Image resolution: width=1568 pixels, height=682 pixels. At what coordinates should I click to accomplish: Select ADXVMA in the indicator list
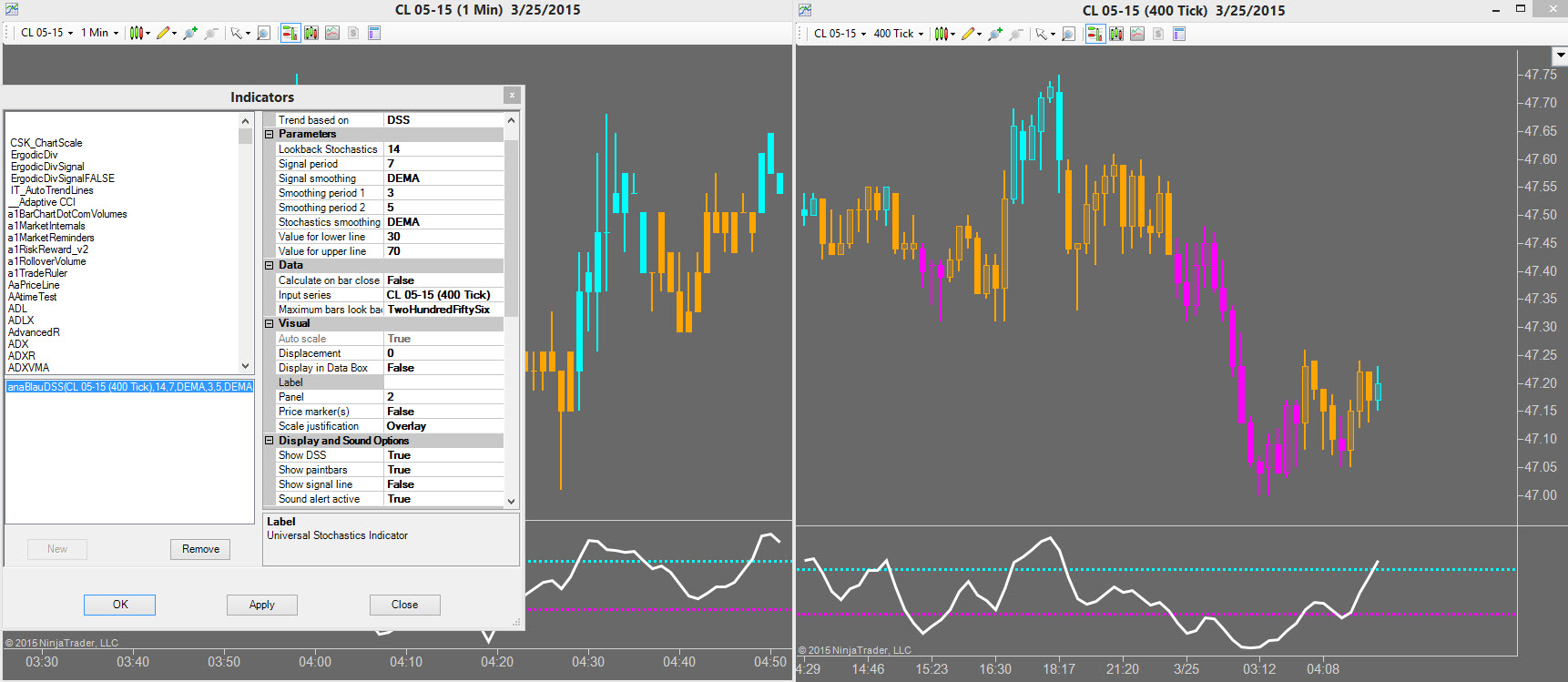(x=29, y=368)
